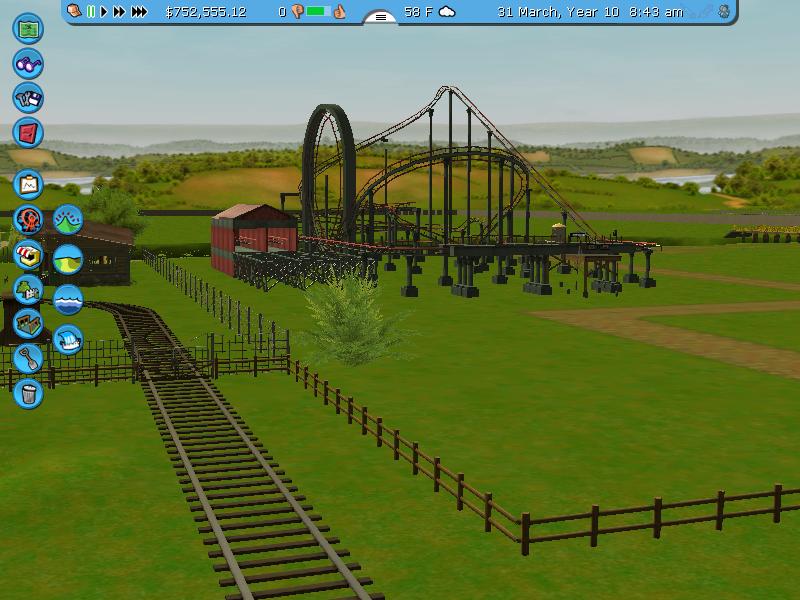This screenshot has width=800, height=600.
Task: Choose the water placement tool
Action: click(68, 299)
